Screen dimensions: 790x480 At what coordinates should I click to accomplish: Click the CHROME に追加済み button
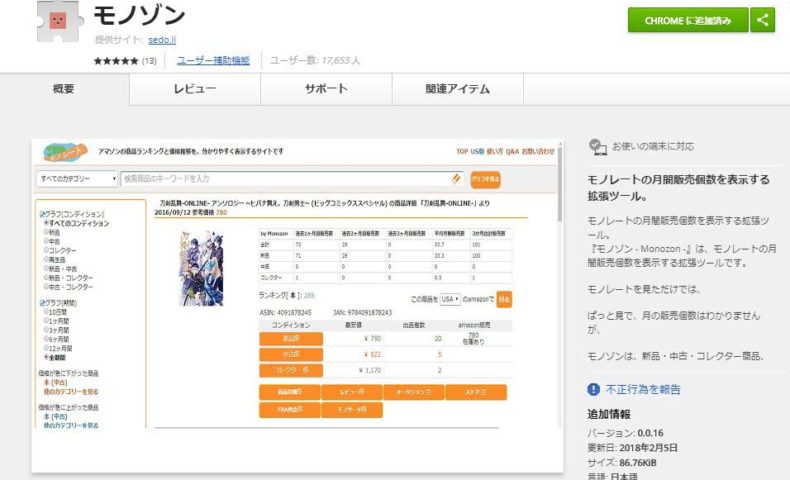point(688,20)
